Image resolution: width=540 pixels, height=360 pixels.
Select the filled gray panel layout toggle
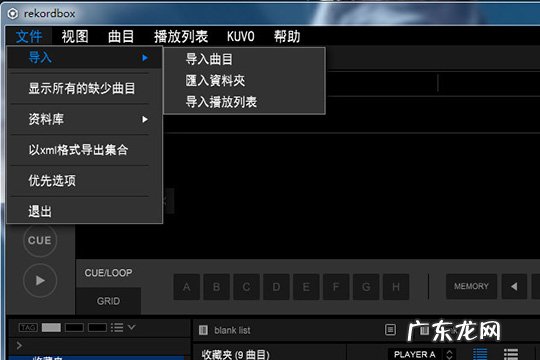(x=51, y=327)
